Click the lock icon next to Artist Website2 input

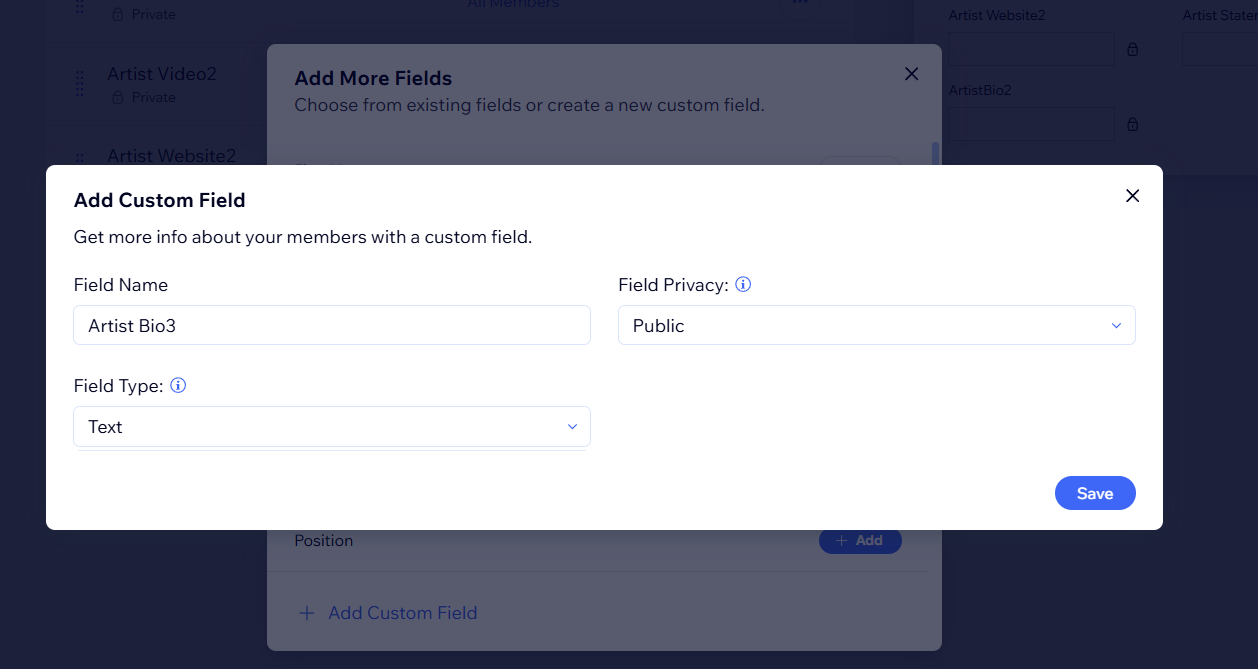point(1133,49)
